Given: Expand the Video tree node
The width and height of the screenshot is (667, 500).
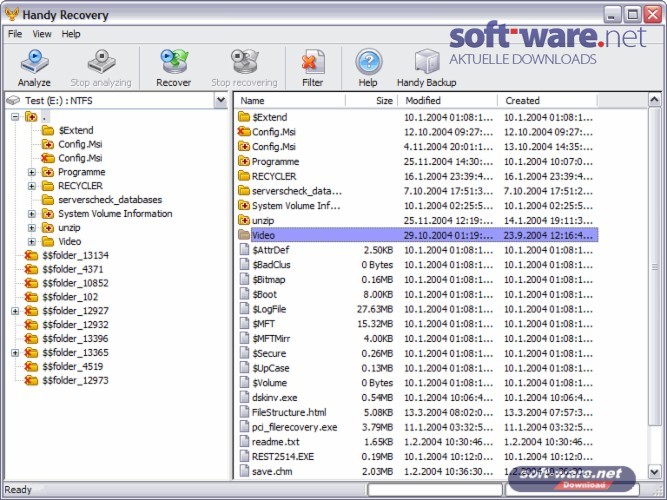Looking at the screenshot, I should pyautogui.click(x=31, y=242).
